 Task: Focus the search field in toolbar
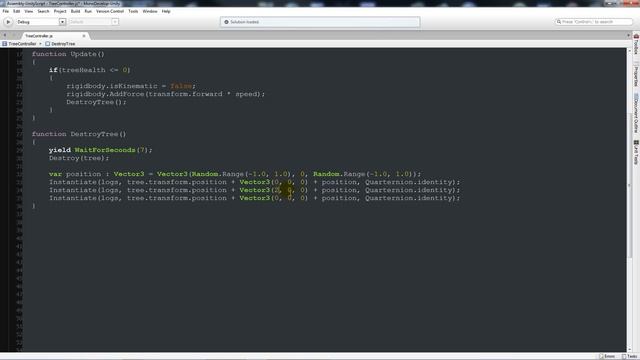pos(594,22)
